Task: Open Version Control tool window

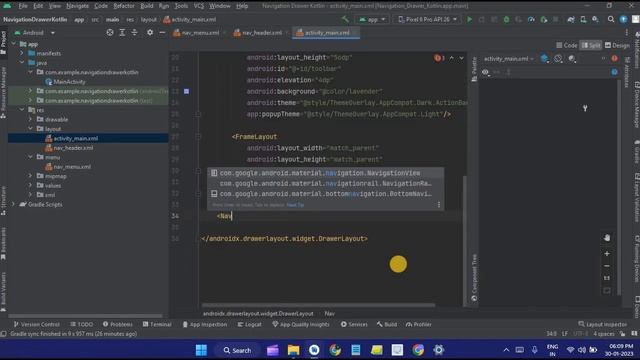Action: (x=37, y=324)
